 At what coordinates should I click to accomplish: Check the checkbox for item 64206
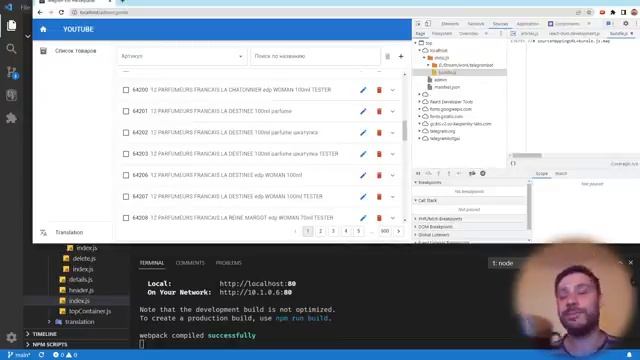pos(126,175)
